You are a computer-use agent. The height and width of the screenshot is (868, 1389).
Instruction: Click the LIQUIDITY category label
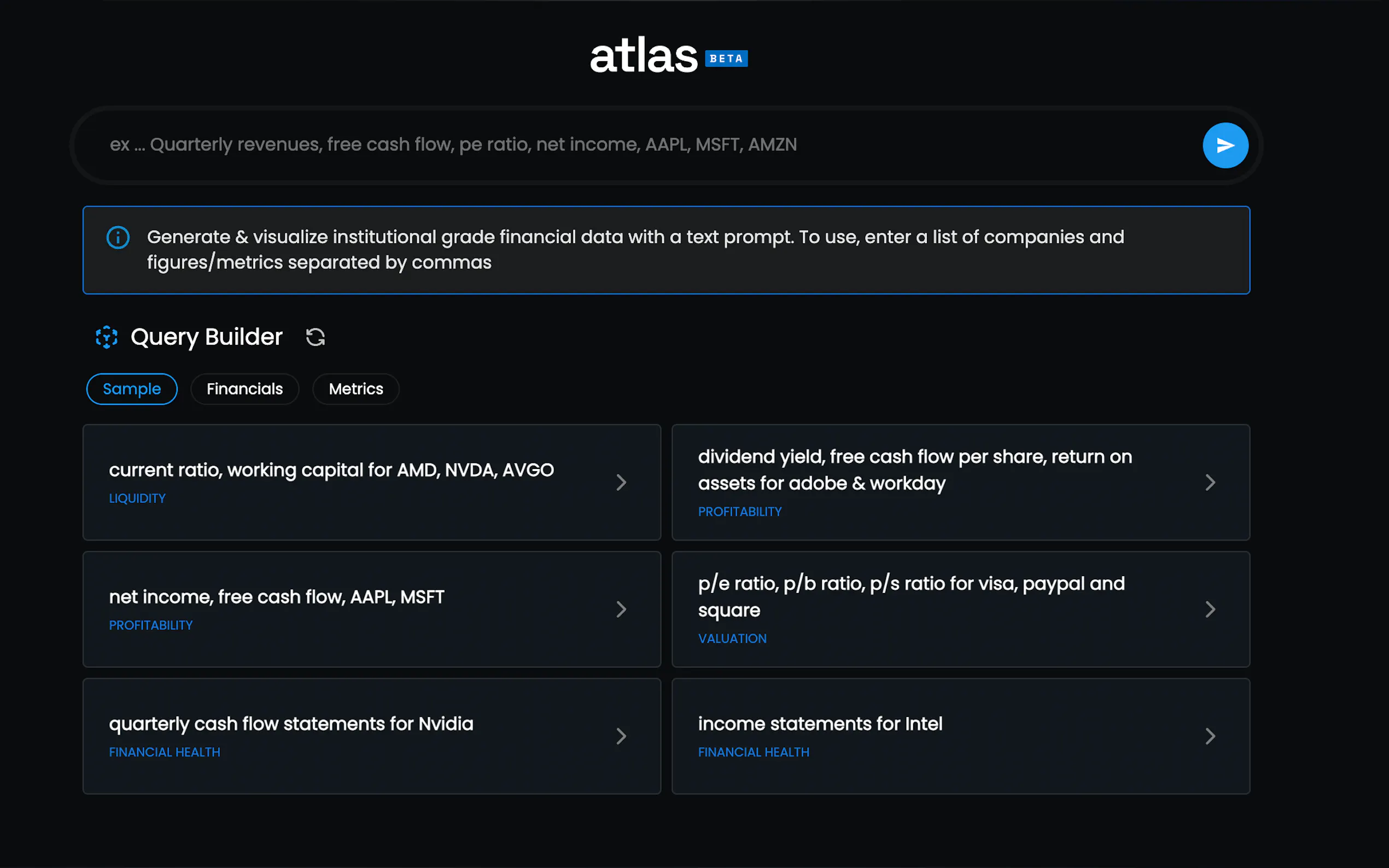point(137,498)
